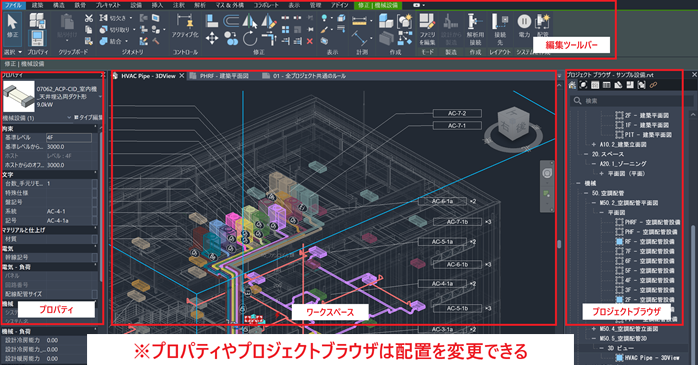Collapse the 機械 tree node
This screenshot has height=365, width=698.
coord(578,183)
